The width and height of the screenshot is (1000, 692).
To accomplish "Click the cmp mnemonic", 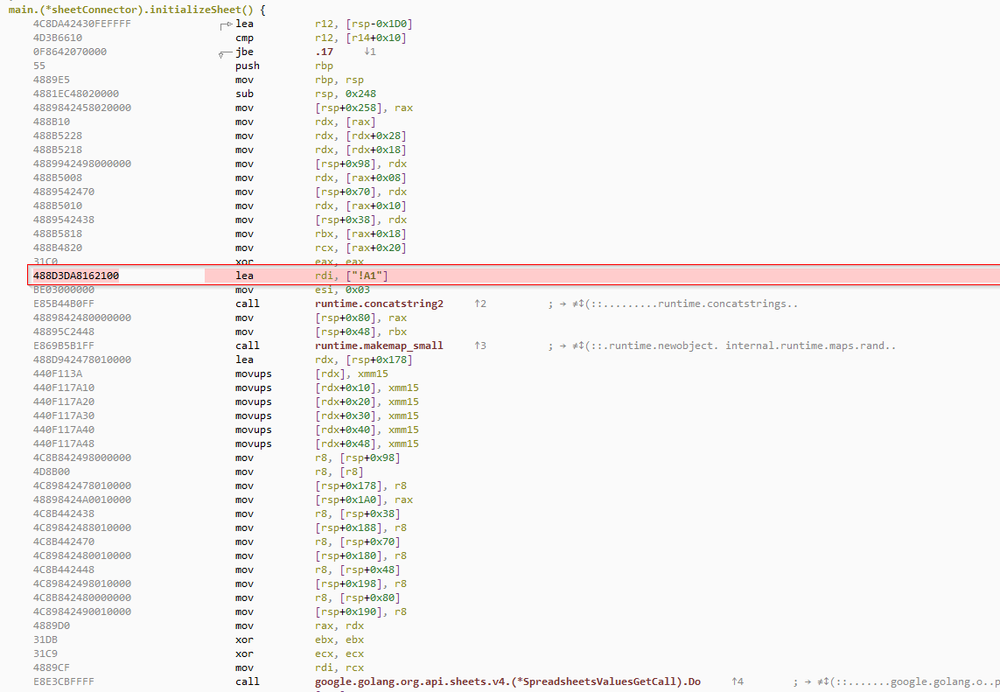I will (x=244, y=38).
